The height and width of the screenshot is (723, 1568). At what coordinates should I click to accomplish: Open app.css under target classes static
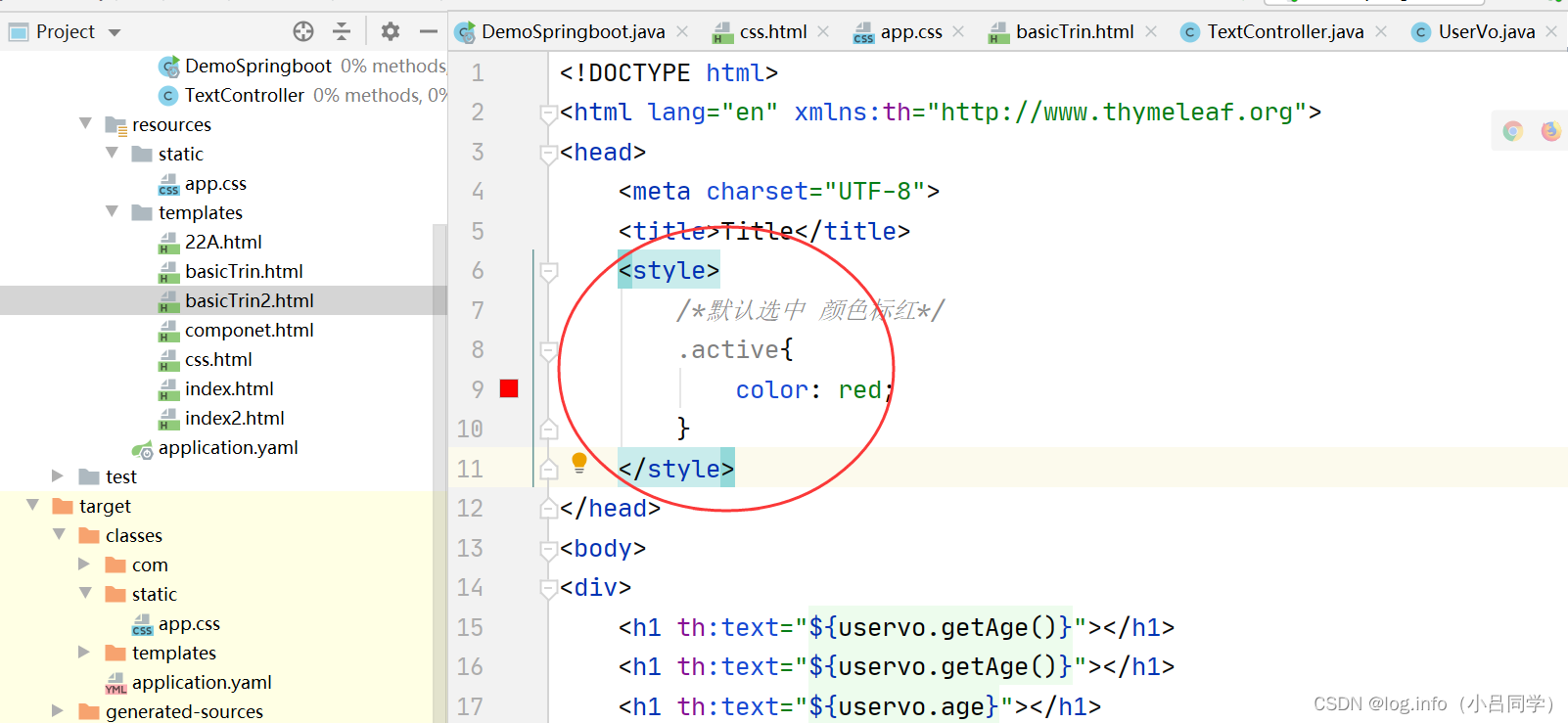pyautogui.click(x=189, y=623)
